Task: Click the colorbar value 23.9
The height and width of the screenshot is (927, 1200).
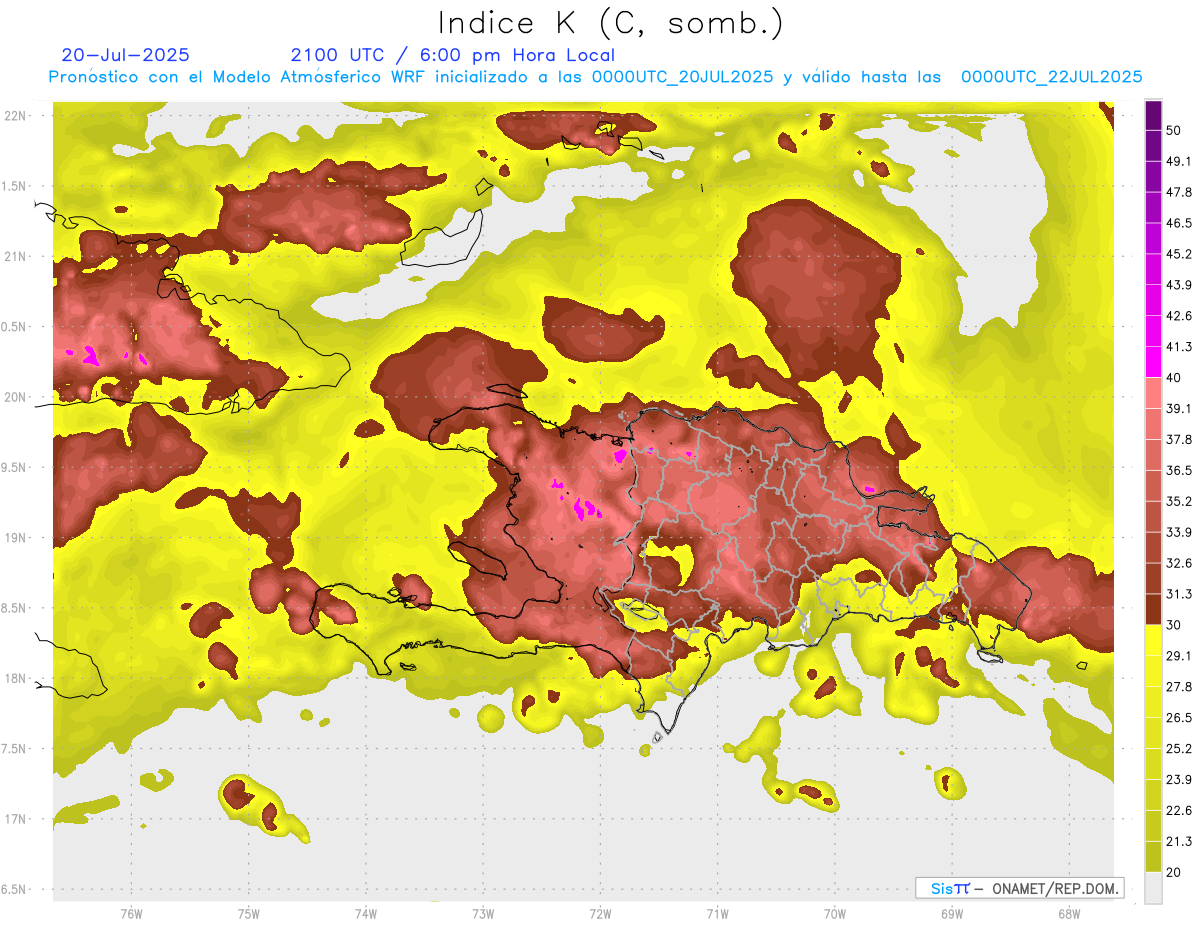Action: coord(1179,780)
